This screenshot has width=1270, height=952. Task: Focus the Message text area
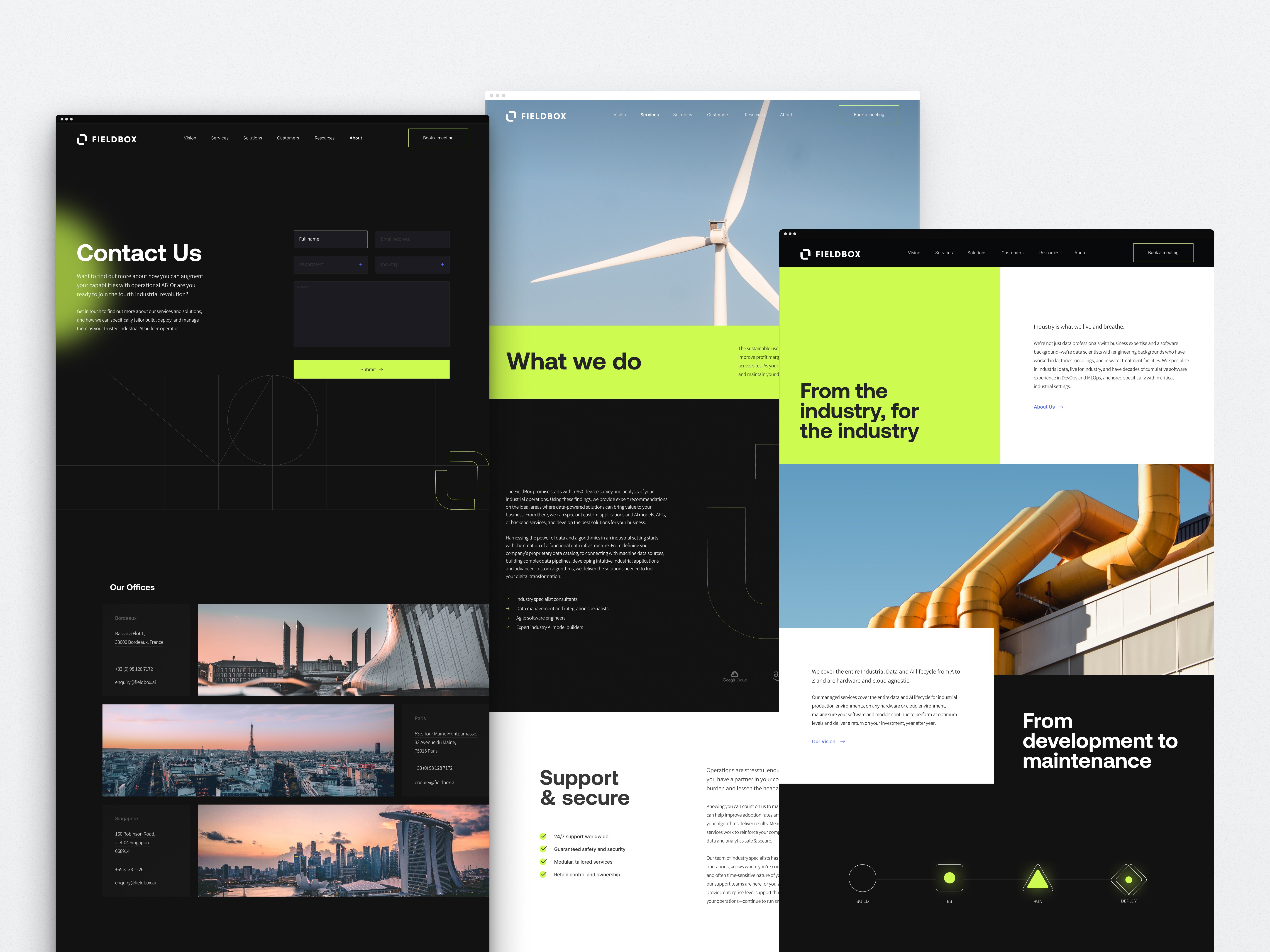pyautogui.click(x=371, y=314)
